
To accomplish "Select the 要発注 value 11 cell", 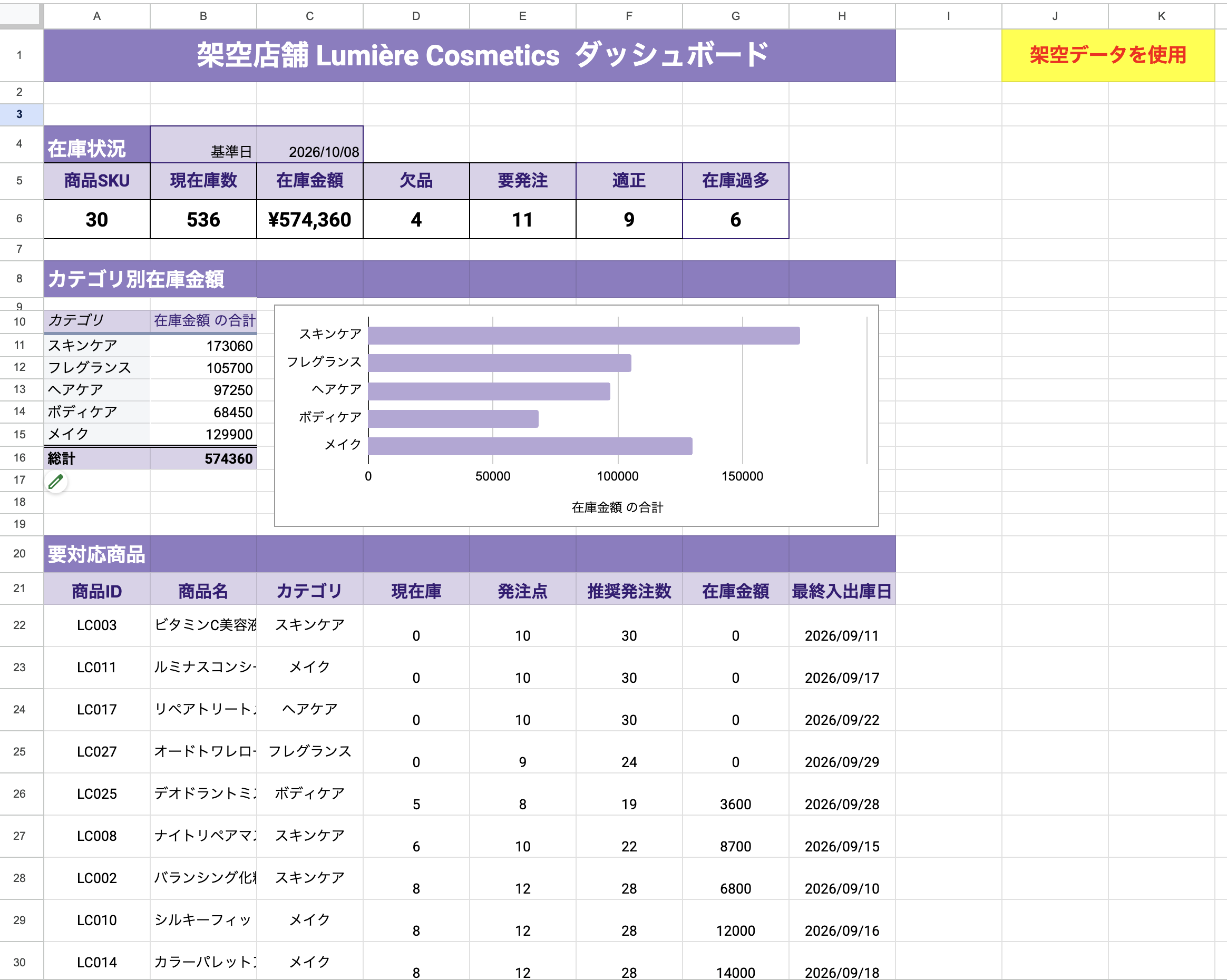I will coord(522,219).
